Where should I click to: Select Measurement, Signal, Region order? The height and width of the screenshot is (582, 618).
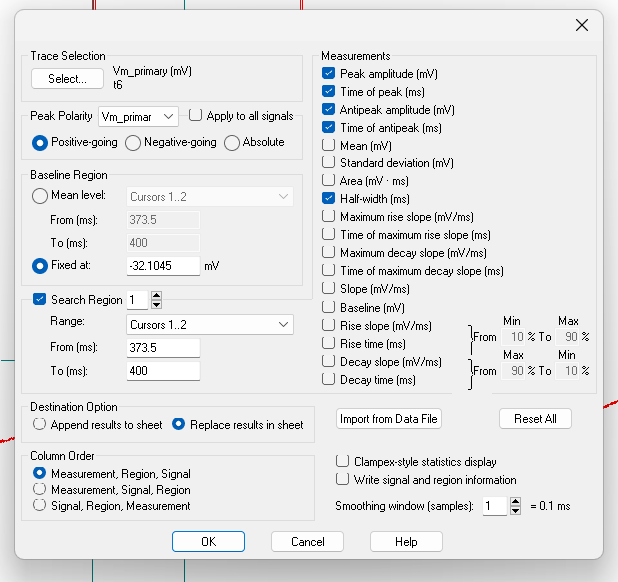39,489
